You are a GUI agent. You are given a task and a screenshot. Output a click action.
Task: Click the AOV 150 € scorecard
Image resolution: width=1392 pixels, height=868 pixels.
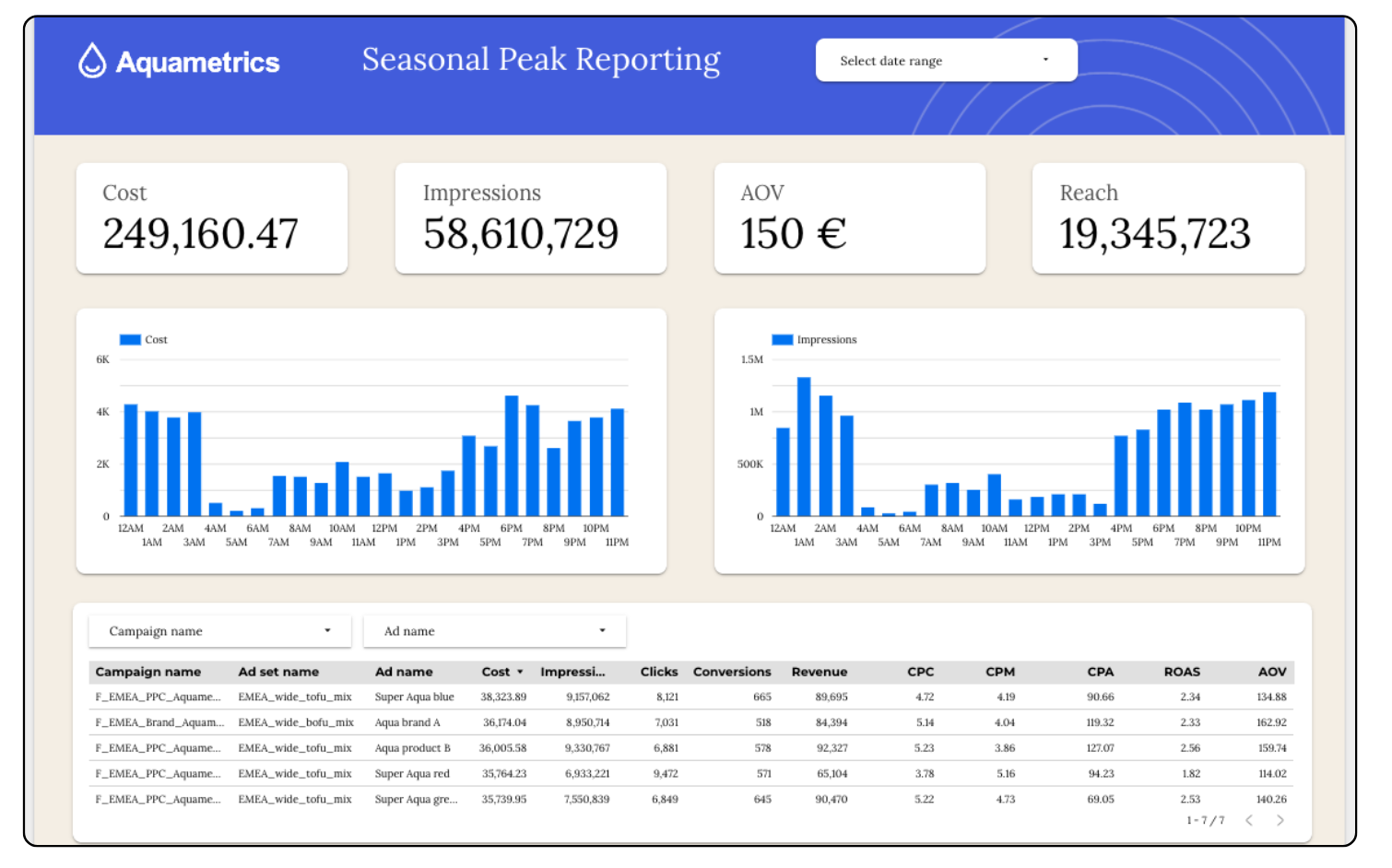(849, 218)
